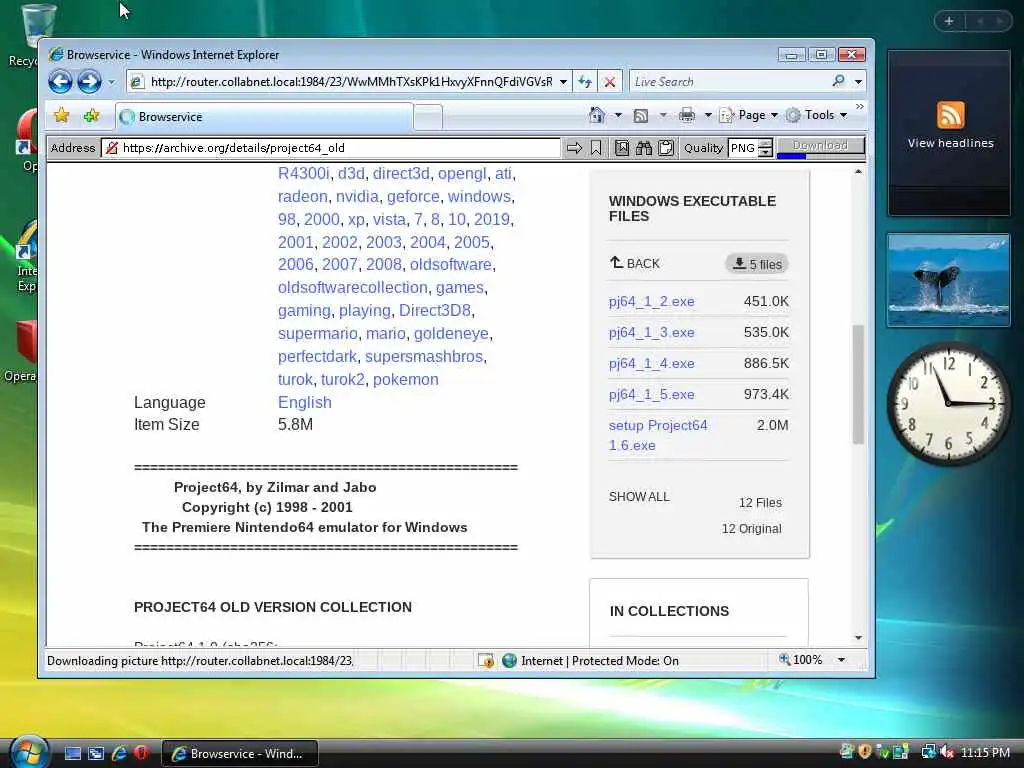Download pj64_1_4.exe file
Image resolution: width=1024 pixels, height=768 pixels.
[x=651, y=363]
